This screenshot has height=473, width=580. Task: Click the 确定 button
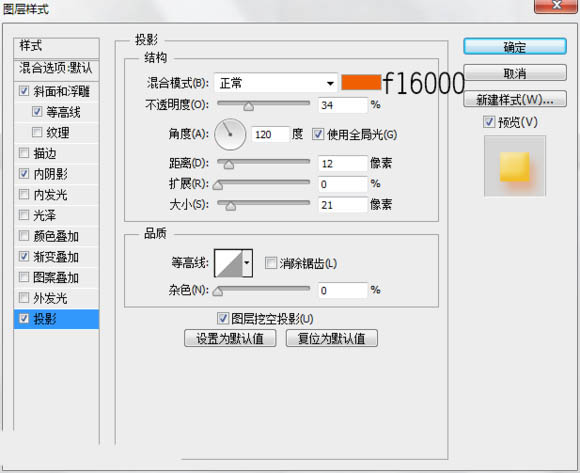point(515,47)
